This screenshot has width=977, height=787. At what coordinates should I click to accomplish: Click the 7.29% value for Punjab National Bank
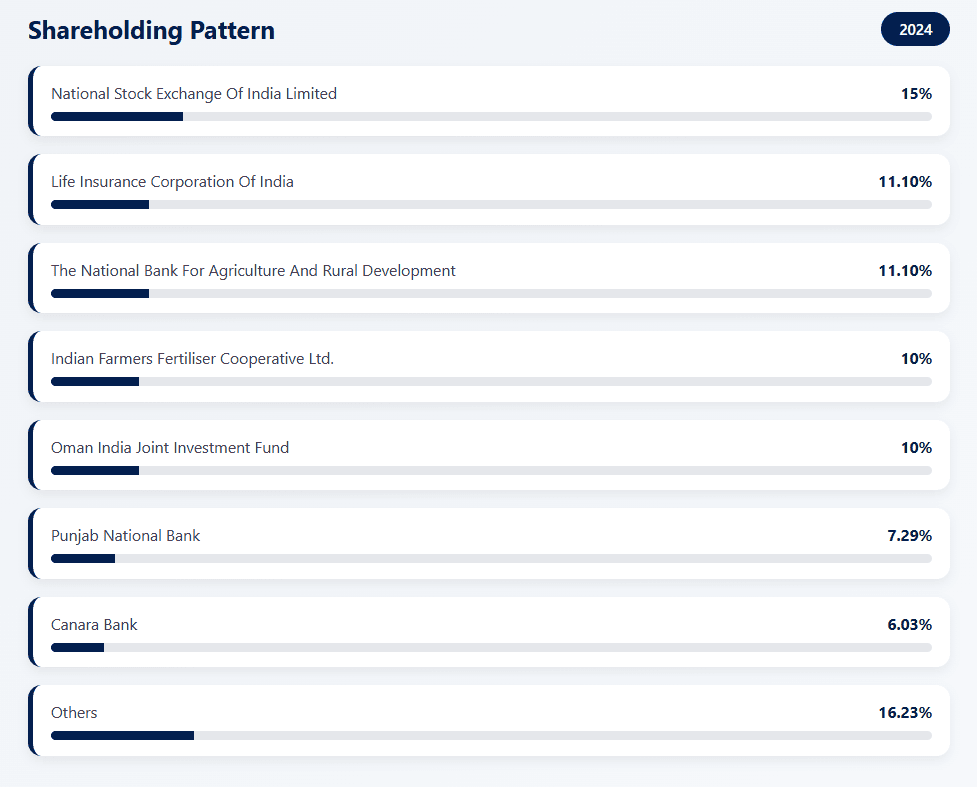pos(909,536)
